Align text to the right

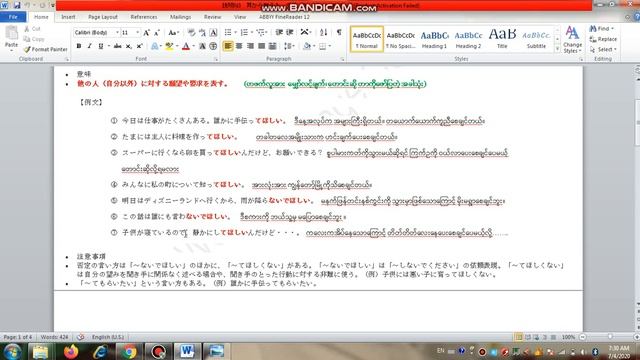coord(250,46)
